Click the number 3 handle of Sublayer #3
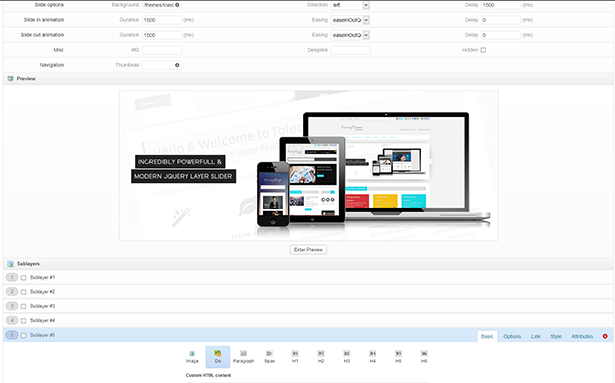This screenshot has width=615, height=383. coord(12,306)
